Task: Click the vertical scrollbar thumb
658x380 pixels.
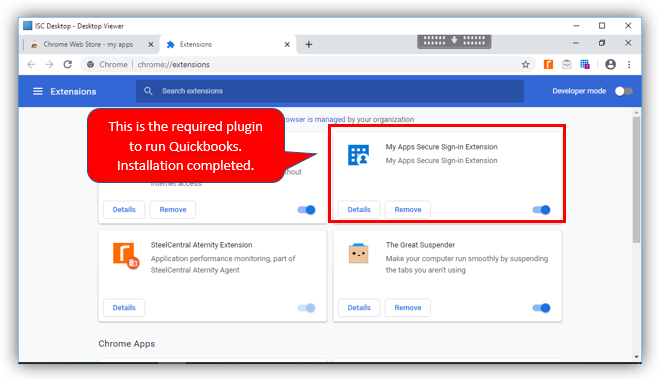Action: (x=637, y=180)
